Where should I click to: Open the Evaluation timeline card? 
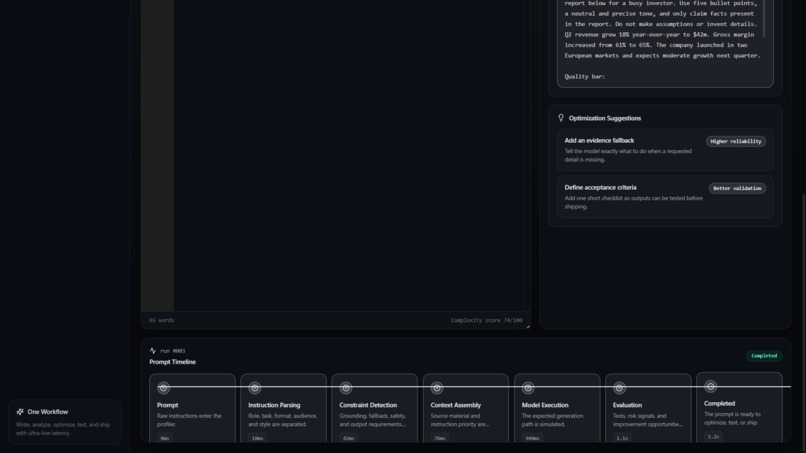(648, 408)
